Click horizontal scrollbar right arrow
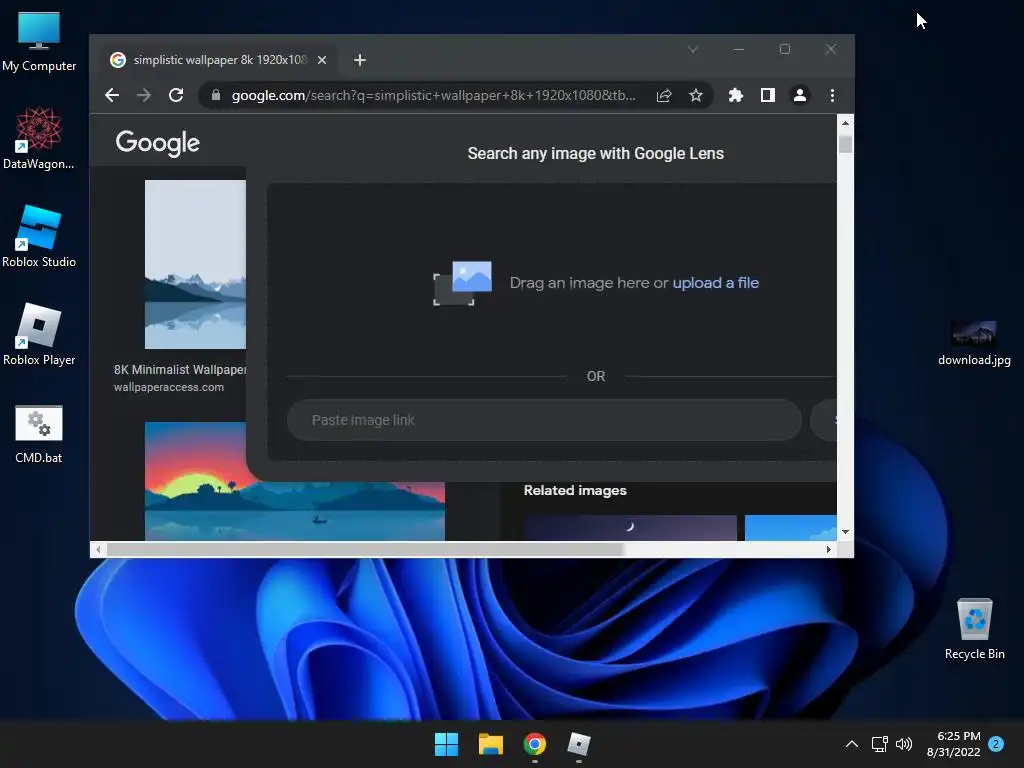Viewport: 1024px width, 768px height. pyautogui.click(x=829, y=550)
